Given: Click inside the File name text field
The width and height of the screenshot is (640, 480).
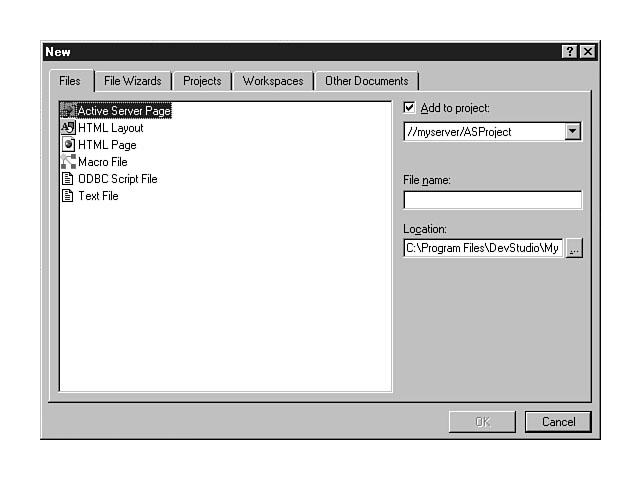Looking at the screenshot, I should (492, 200).
